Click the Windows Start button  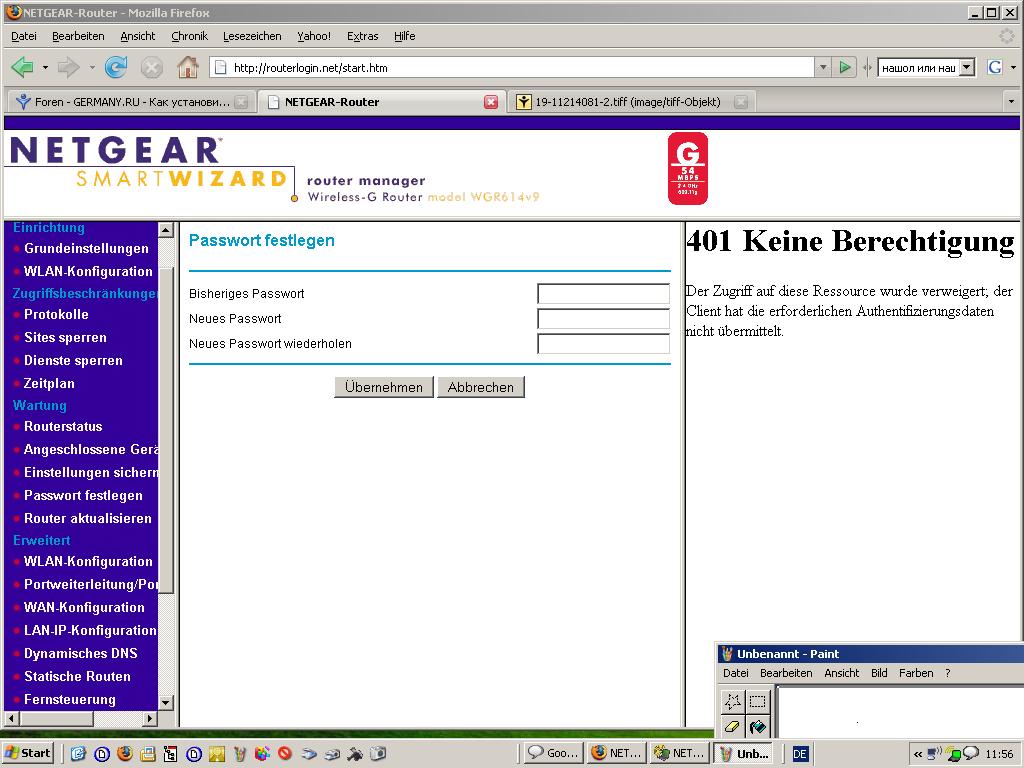click(x=28, y=754)
